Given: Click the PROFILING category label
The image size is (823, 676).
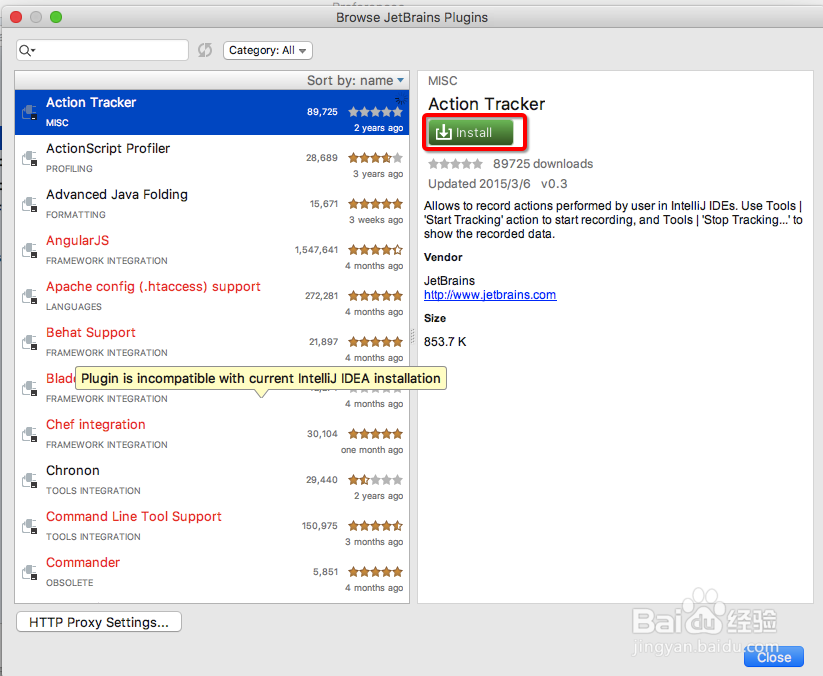Looking at the screenshot, I should [69, 168].
